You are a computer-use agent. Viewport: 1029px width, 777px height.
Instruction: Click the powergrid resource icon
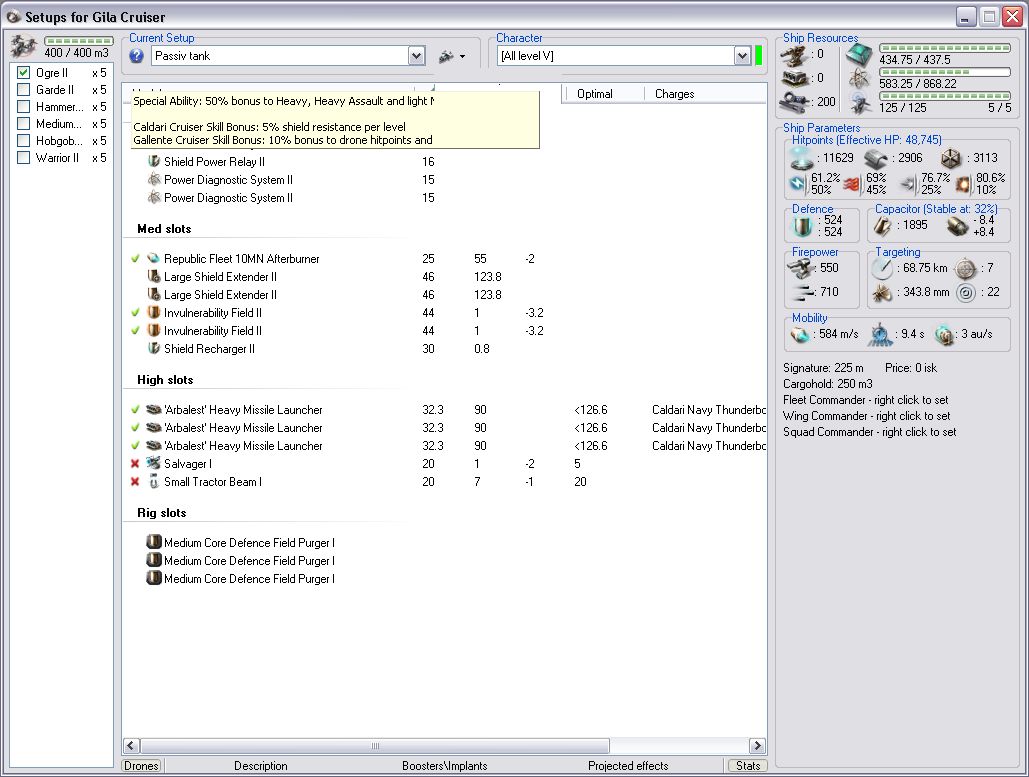click(x=858, y=79)
